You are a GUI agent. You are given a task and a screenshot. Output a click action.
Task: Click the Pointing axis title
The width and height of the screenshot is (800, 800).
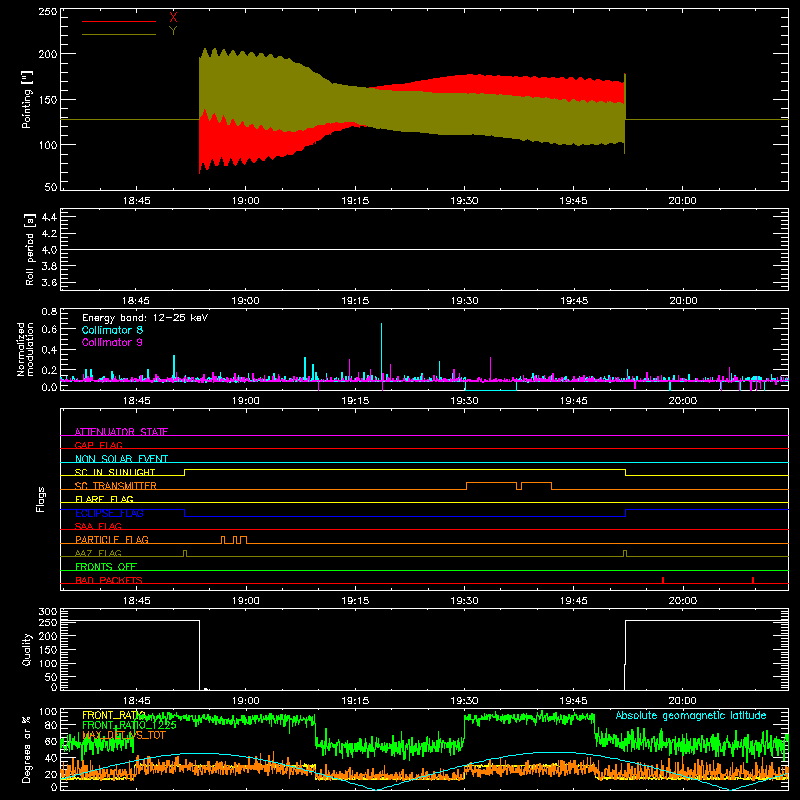pyautogui.click(x=27, y=99)
